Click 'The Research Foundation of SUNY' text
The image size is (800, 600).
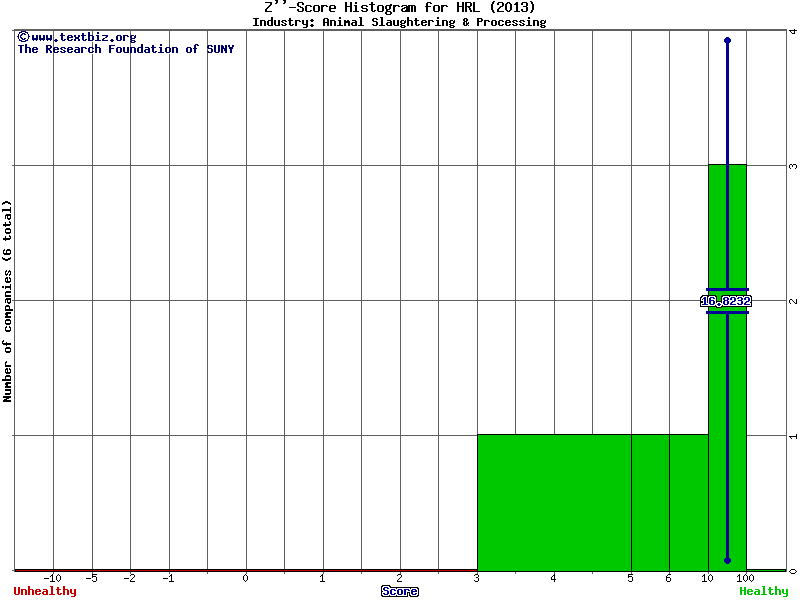[x=126, y=49]
